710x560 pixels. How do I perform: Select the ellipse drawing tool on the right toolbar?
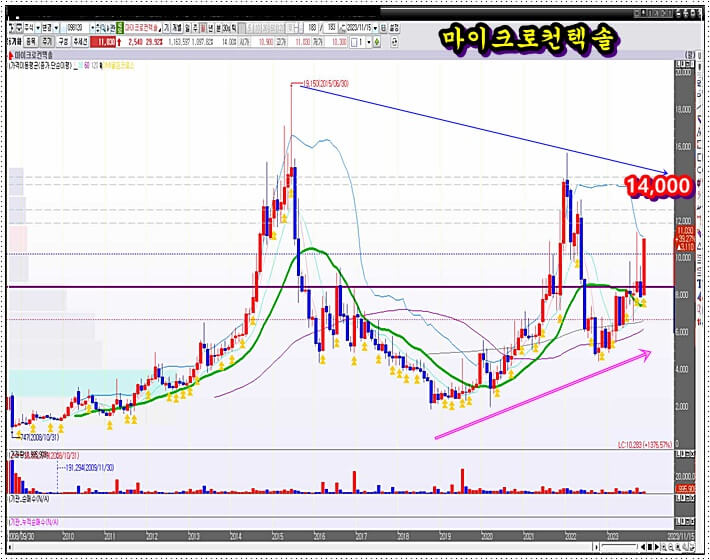click(699, 169)
